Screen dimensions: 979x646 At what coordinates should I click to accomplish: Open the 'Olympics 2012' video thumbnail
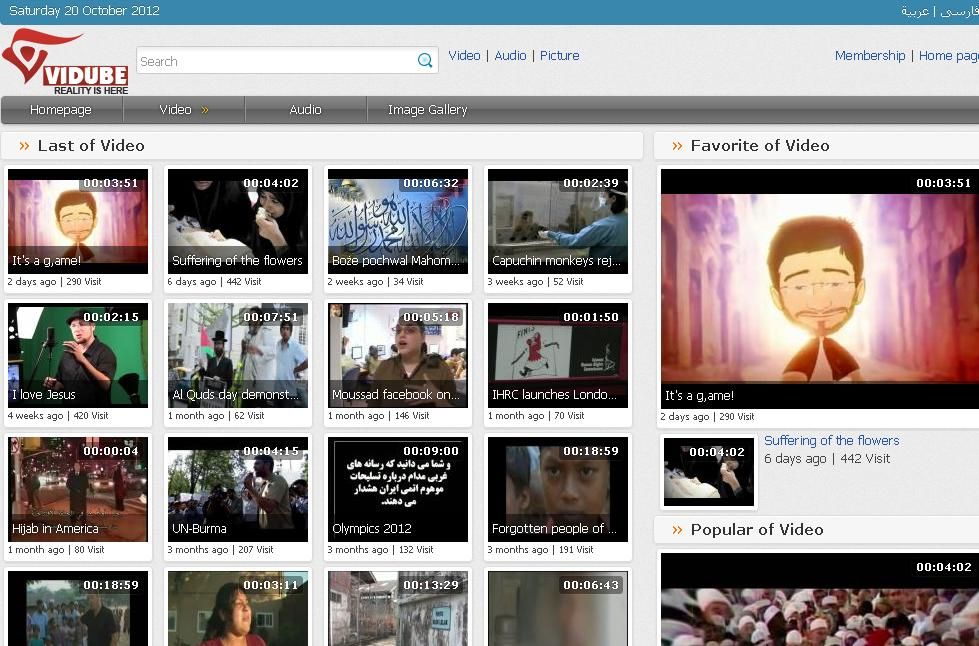point(398,488)
